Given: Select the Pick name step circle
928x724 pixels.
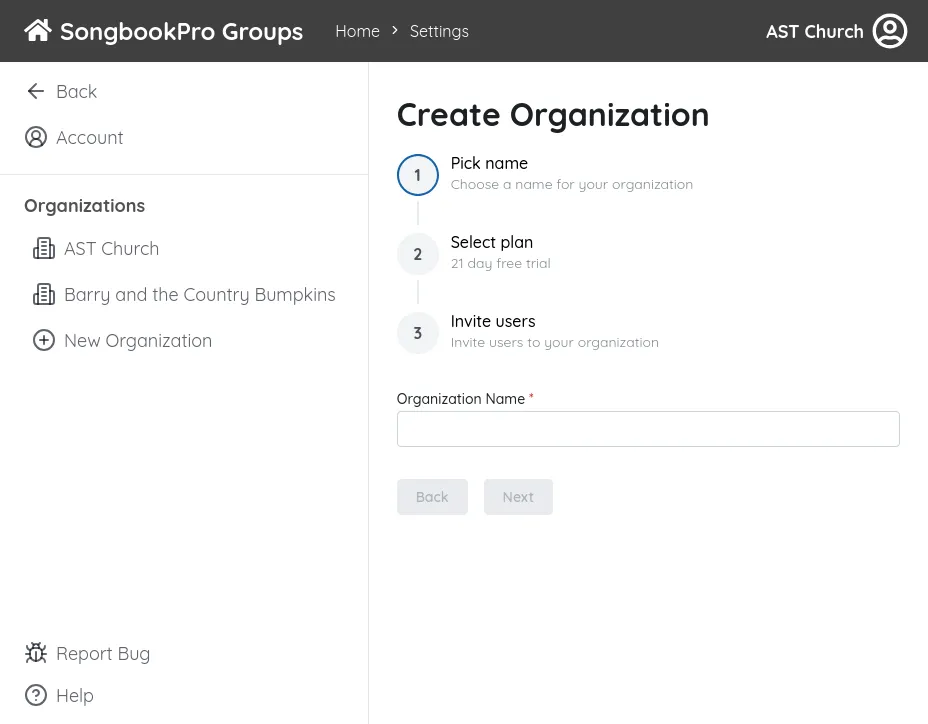Looking at the screenshot, I should coord(417,174).
